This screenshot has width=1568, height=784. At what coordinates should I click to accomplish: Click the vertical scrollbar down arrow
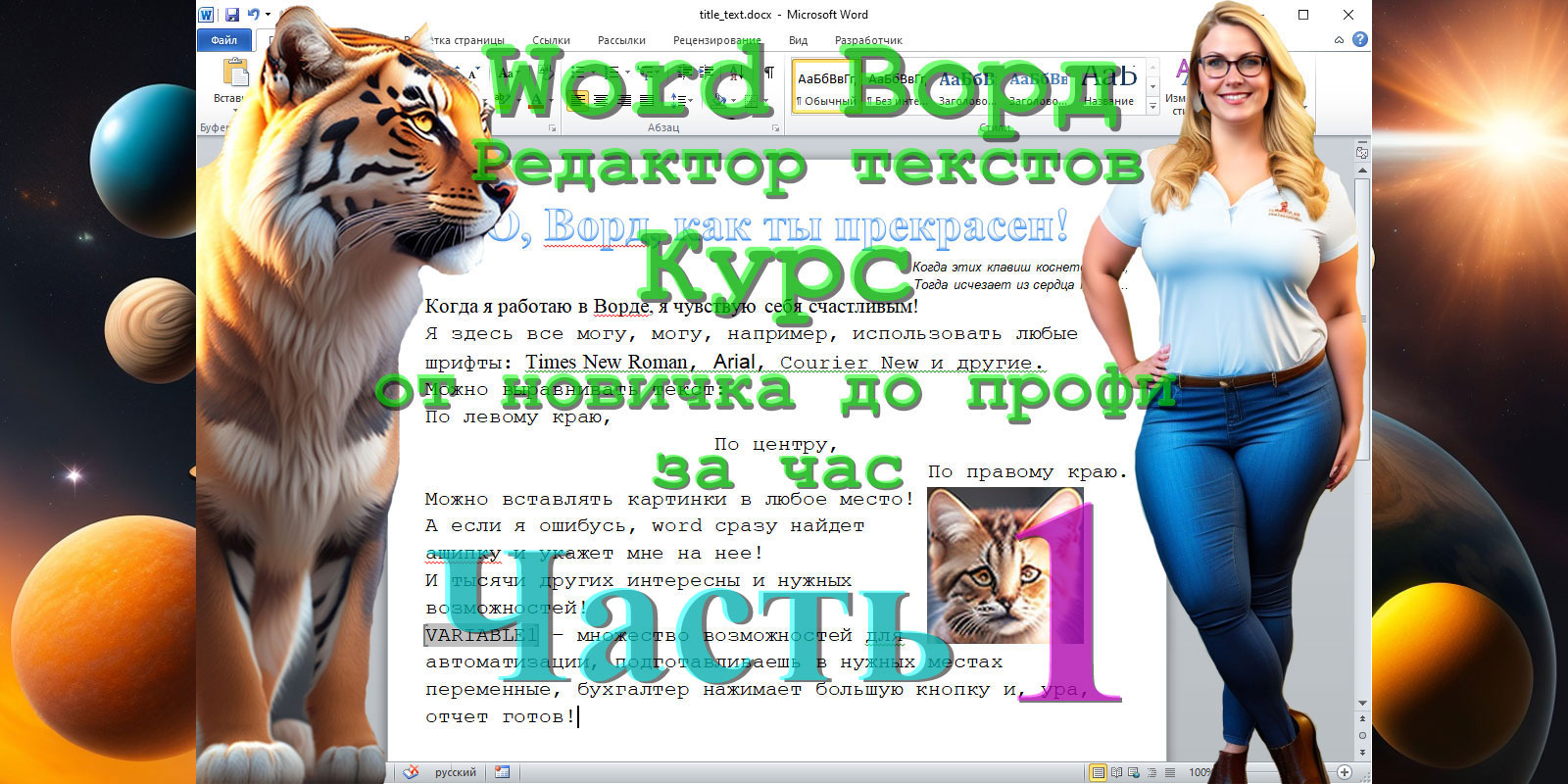click(1362, 703)
